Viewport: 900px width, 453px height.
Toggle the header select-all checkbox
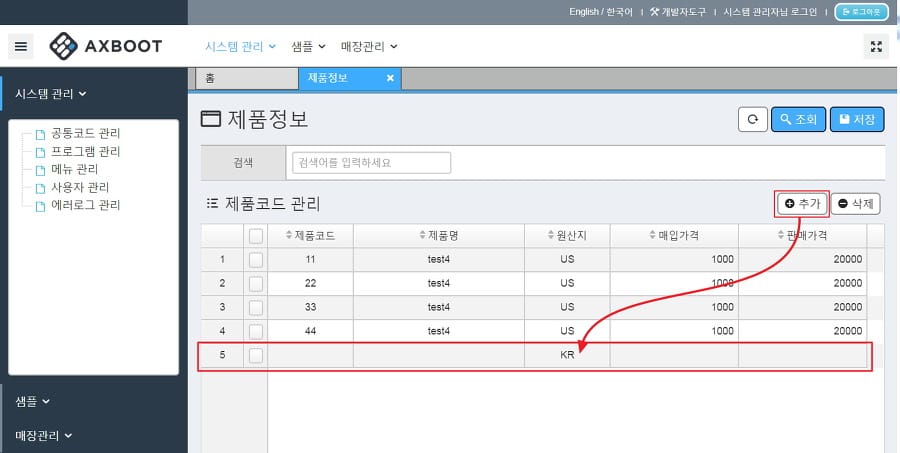256,235
